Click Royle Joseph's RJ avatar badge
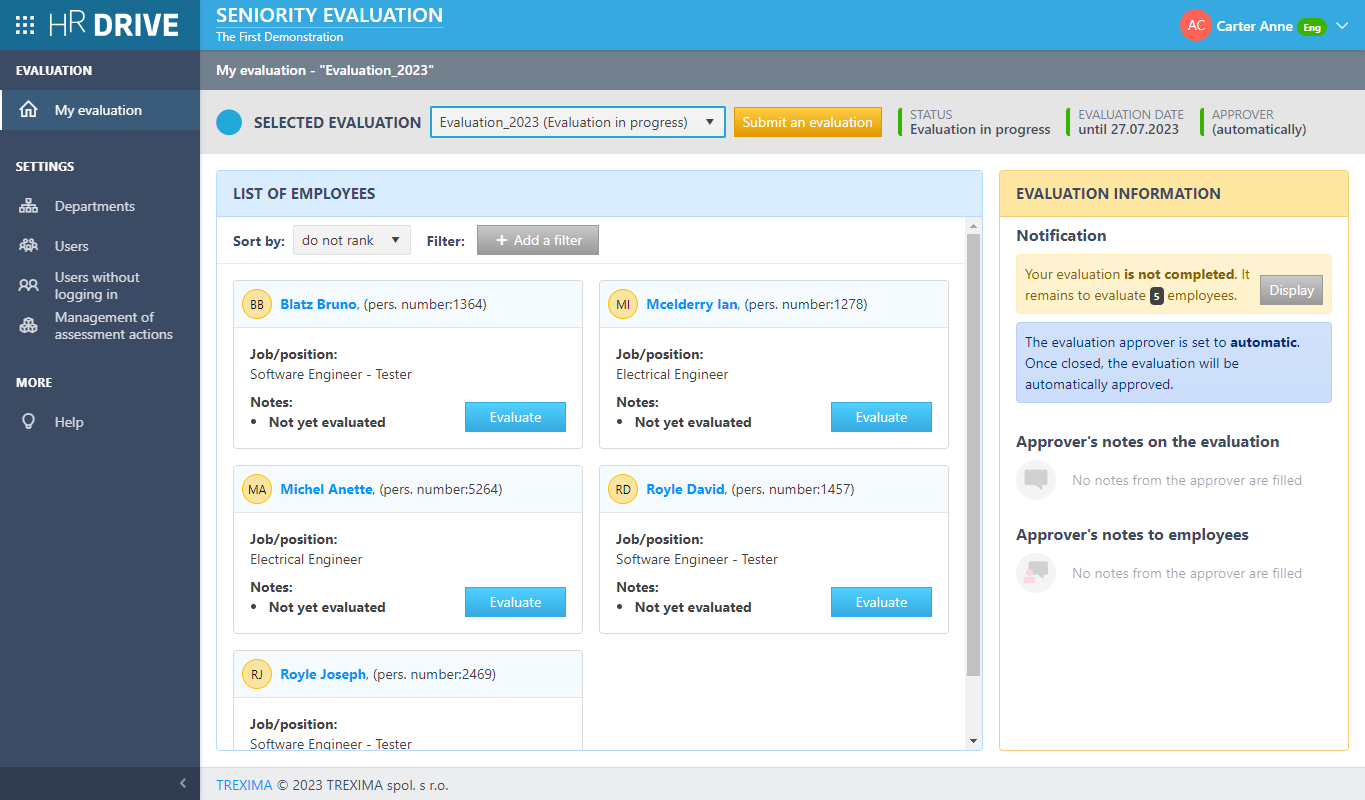This screenshot has width=1365, height=800. [256, 674]
